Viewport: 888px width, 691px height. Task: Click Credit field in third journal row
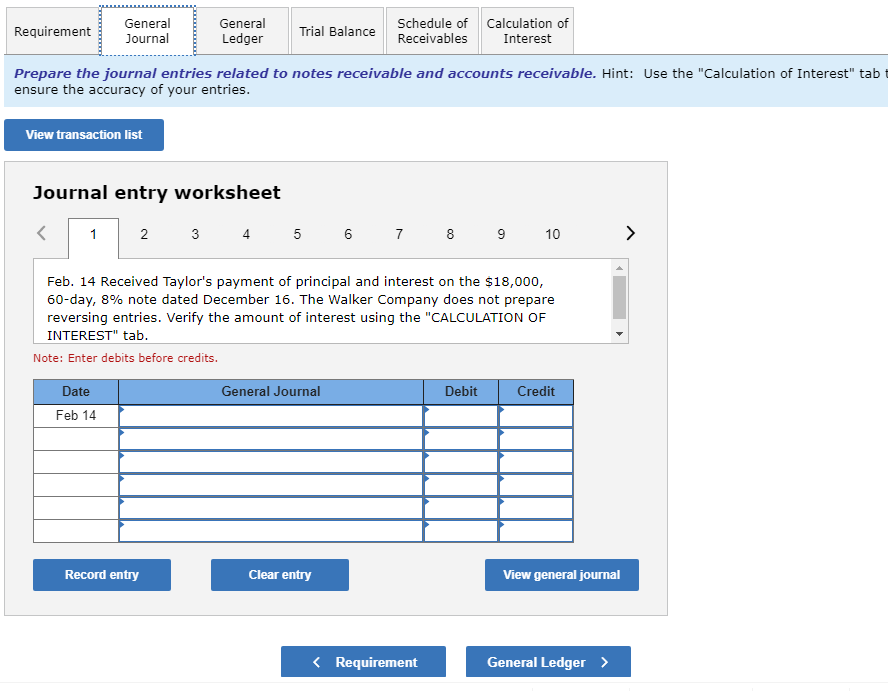[x=536, y=462]
